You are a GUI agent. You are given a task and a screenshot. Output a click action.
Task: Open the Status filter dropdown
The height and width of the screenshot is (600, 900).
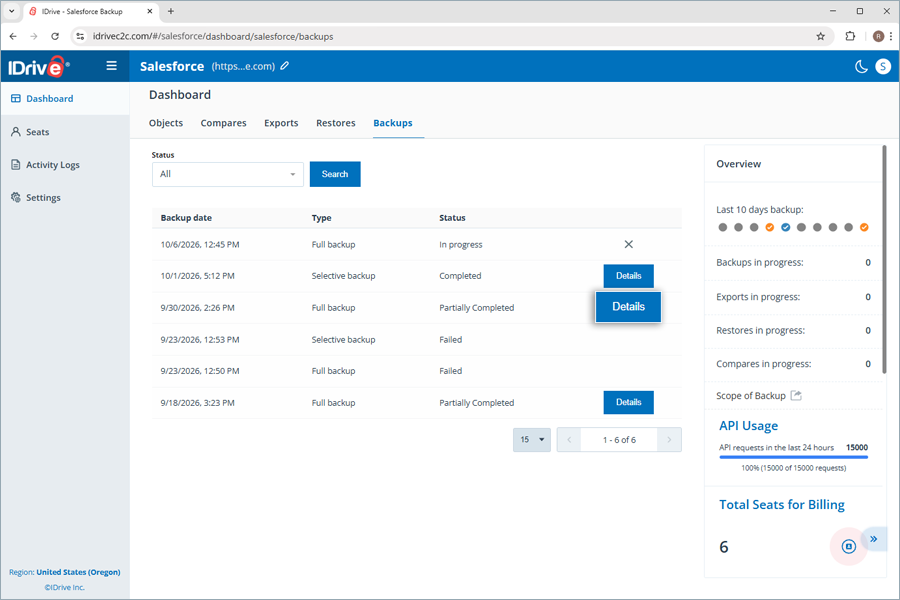pos(227,174)
